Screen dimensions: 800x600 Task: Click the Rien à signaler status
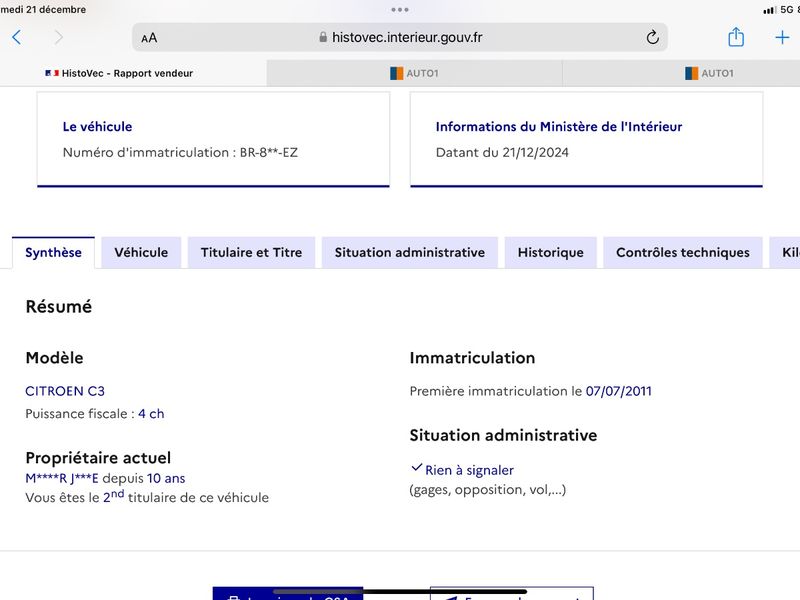click(469, 470)
